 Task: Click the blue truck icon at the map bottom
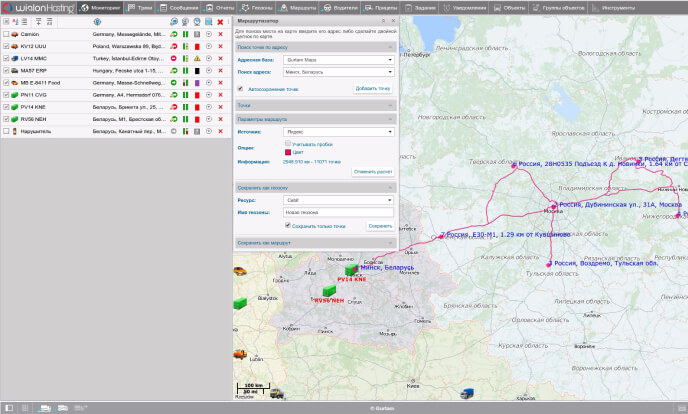click(467, 393)
